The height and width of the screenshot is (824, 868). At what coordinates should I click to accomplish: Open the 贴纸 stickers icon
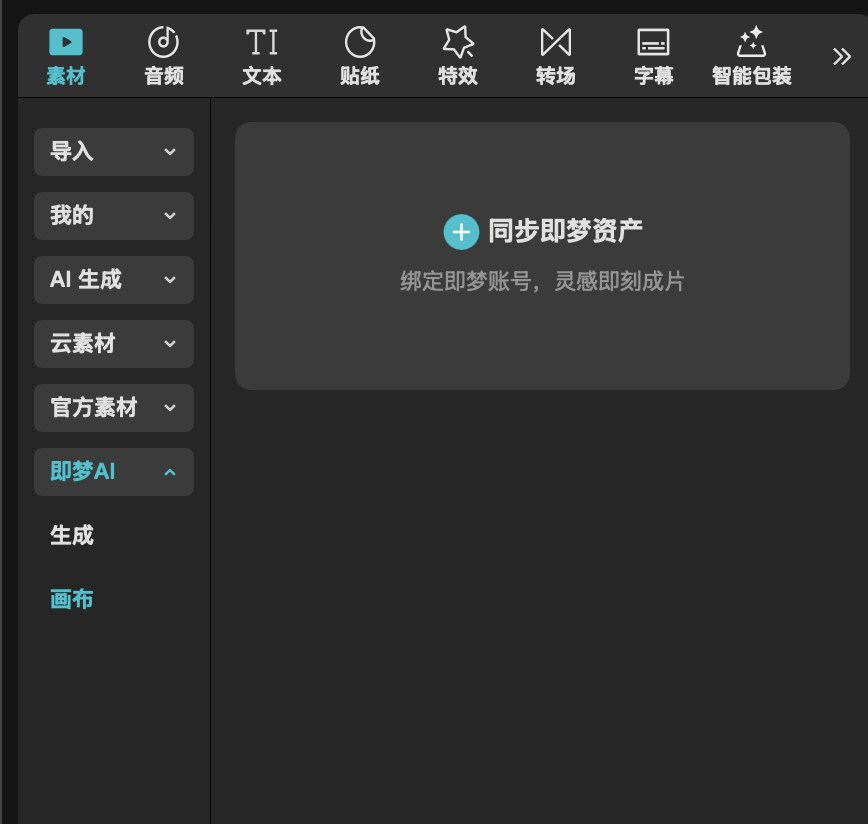click(x=360, y=42)
